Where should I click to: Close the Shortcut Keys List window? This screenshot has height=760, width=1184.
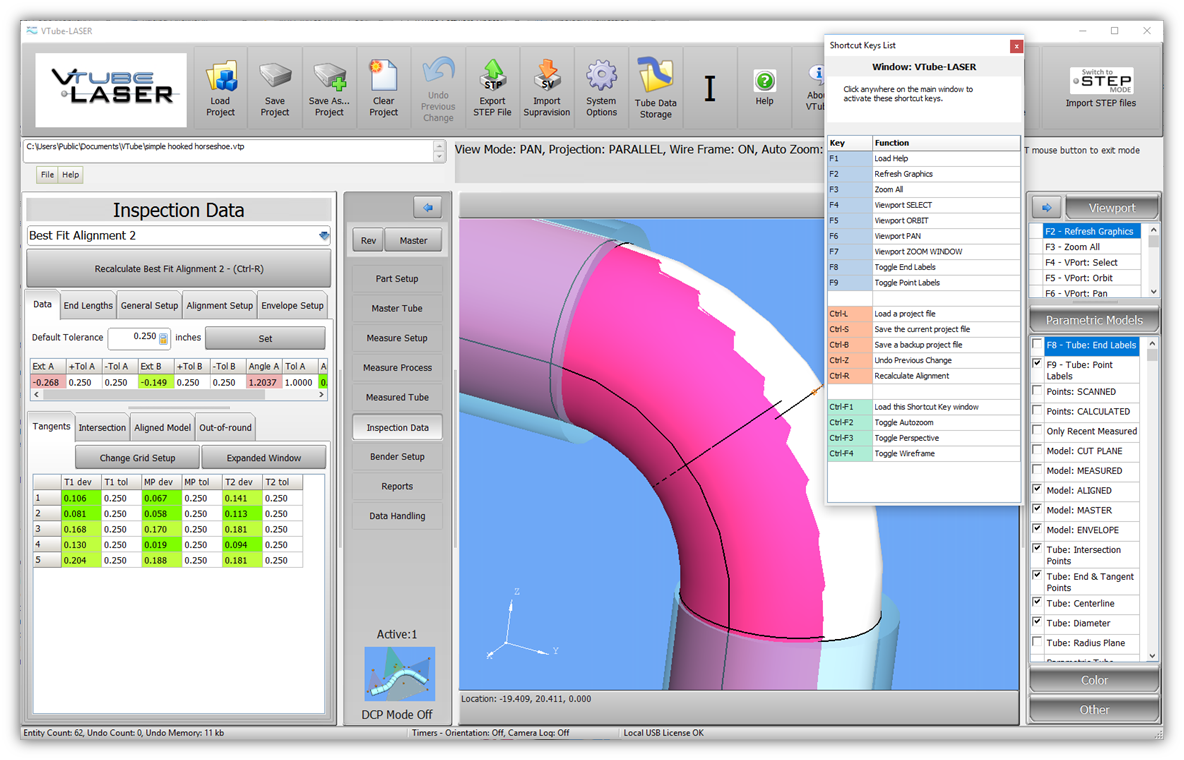[x=1016, y=46]
